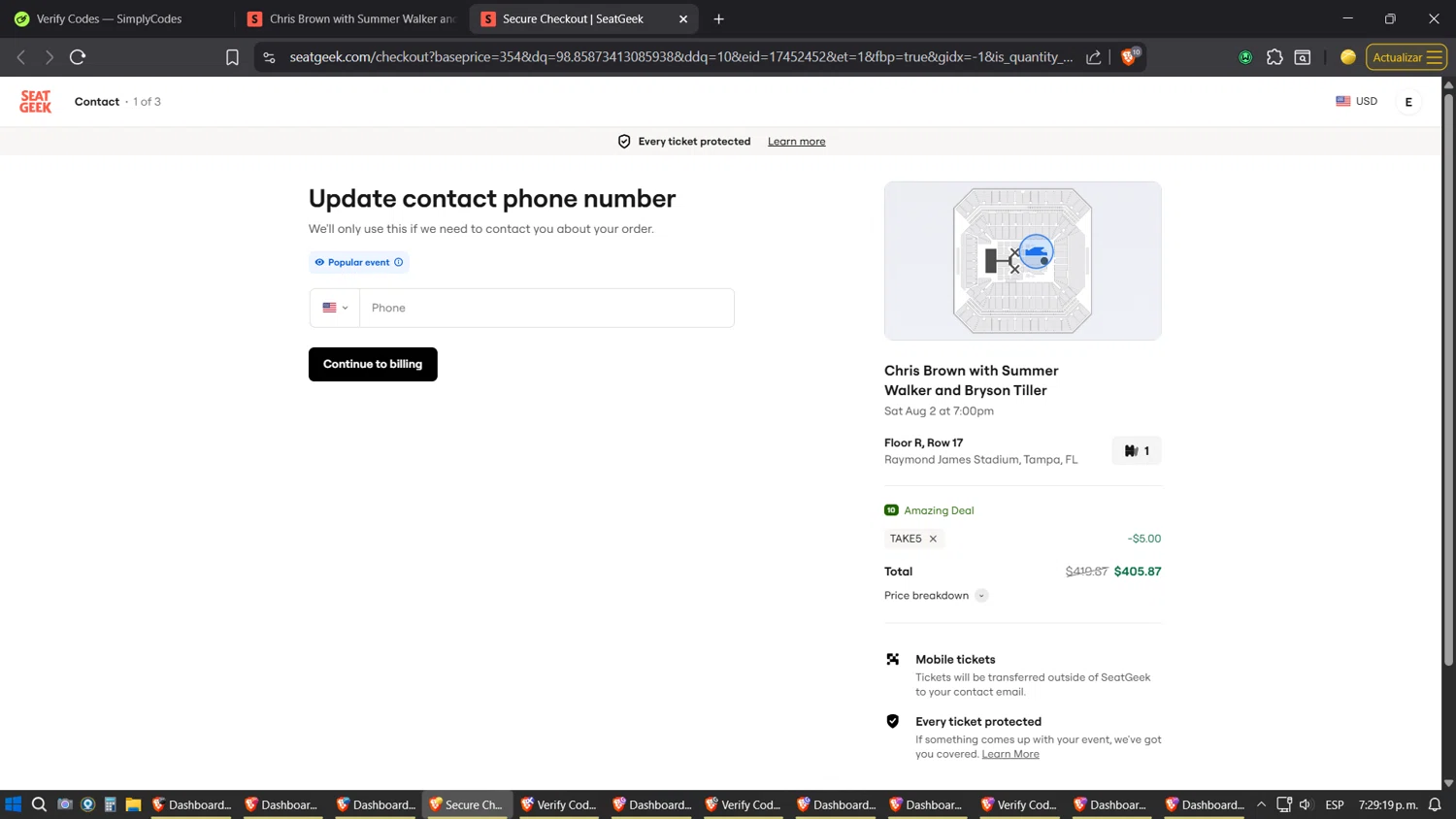
Task: Click the shield icon in protection banner
Action: tap(624, 142)
